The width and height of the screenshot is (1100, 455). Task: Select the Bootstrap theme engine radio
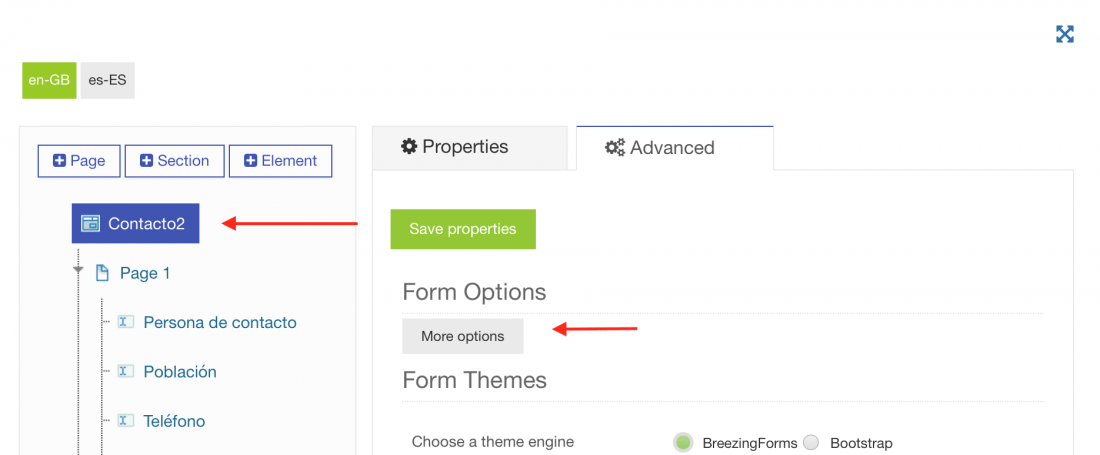[x=811, y=442]
